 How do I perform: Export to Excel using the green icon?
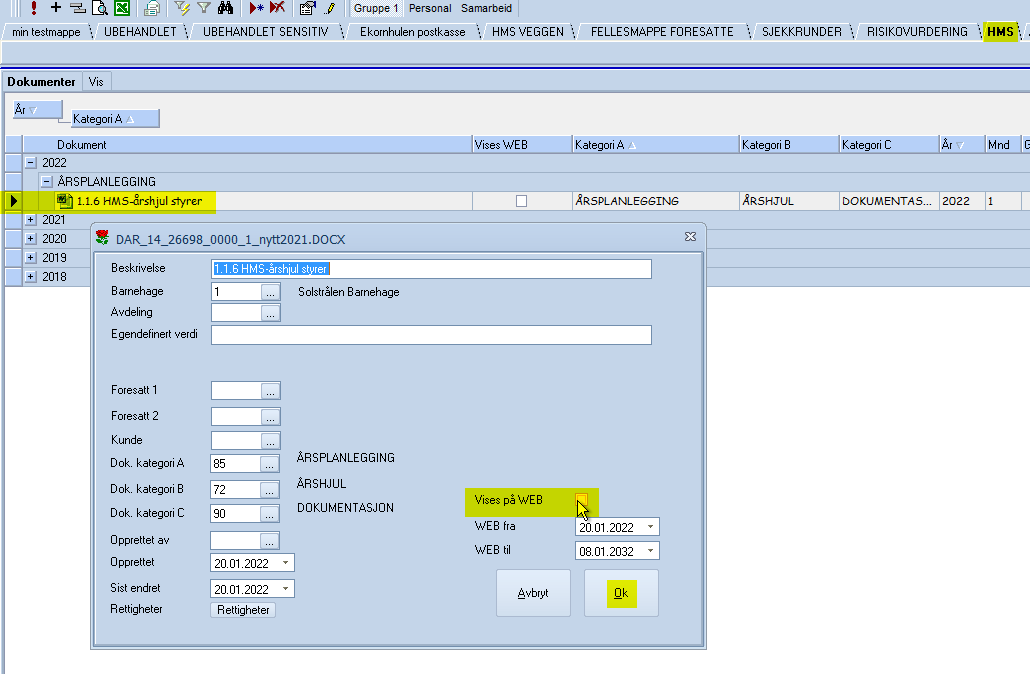coord(122,8)
